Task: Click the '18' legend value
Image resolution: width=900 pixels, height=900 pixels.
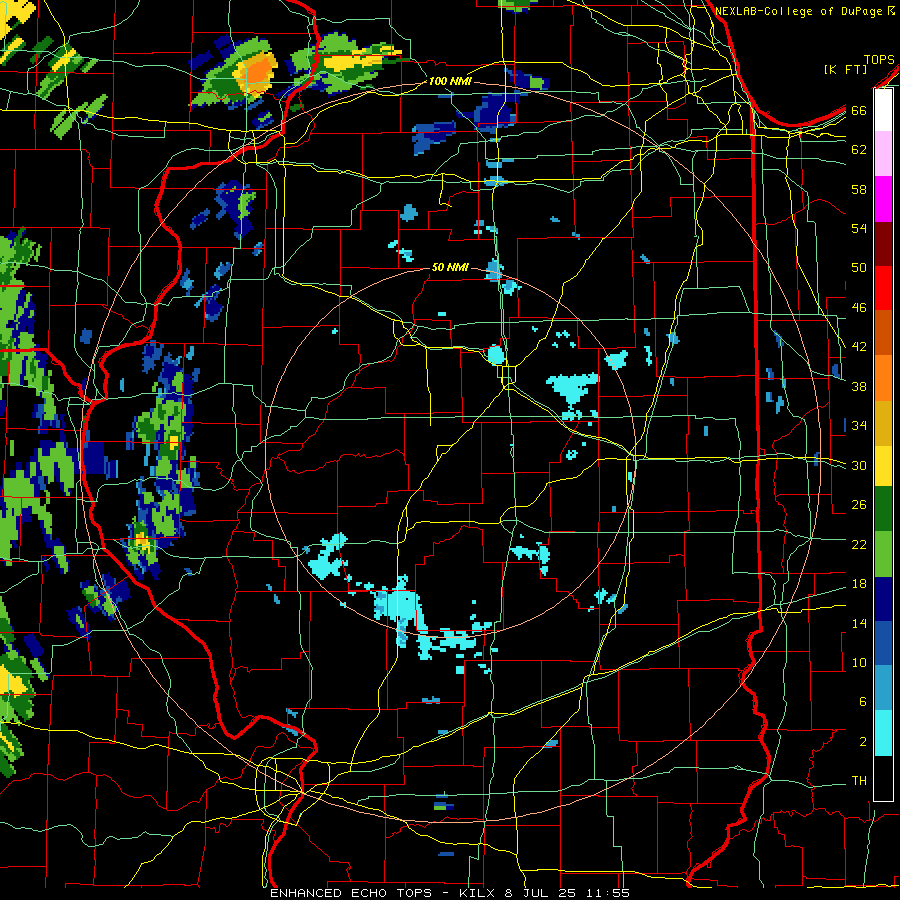Action: 859,584
